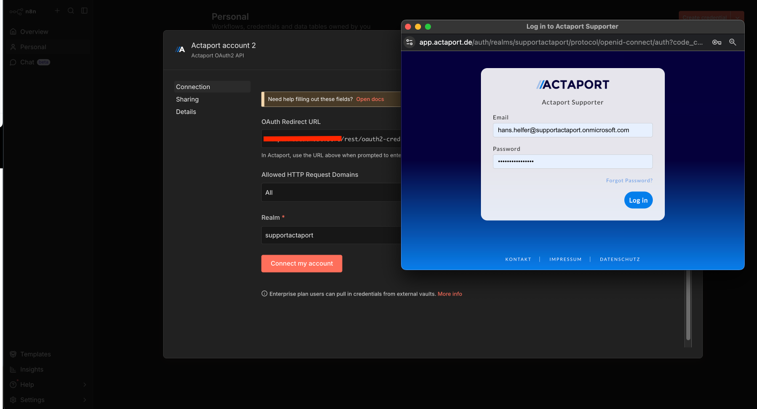Toggle the sidebar collapse icon
757x409 pixels.
pyautogui.click(x=84, y=11)
